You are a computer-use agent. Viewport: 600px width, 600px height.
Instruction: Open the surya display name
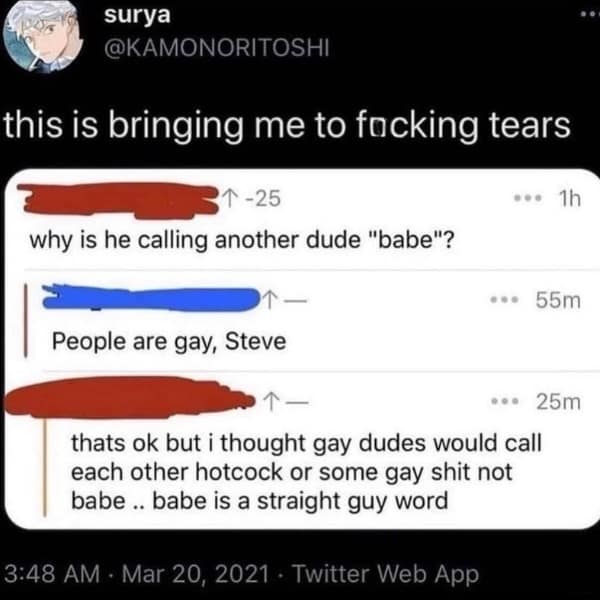tap(137, 16)
